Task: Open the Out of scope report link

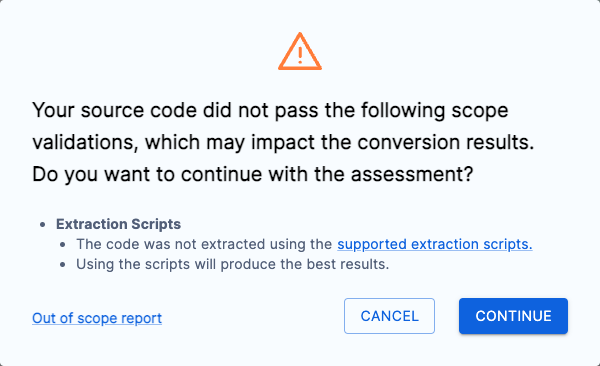Action: [97, 318]
